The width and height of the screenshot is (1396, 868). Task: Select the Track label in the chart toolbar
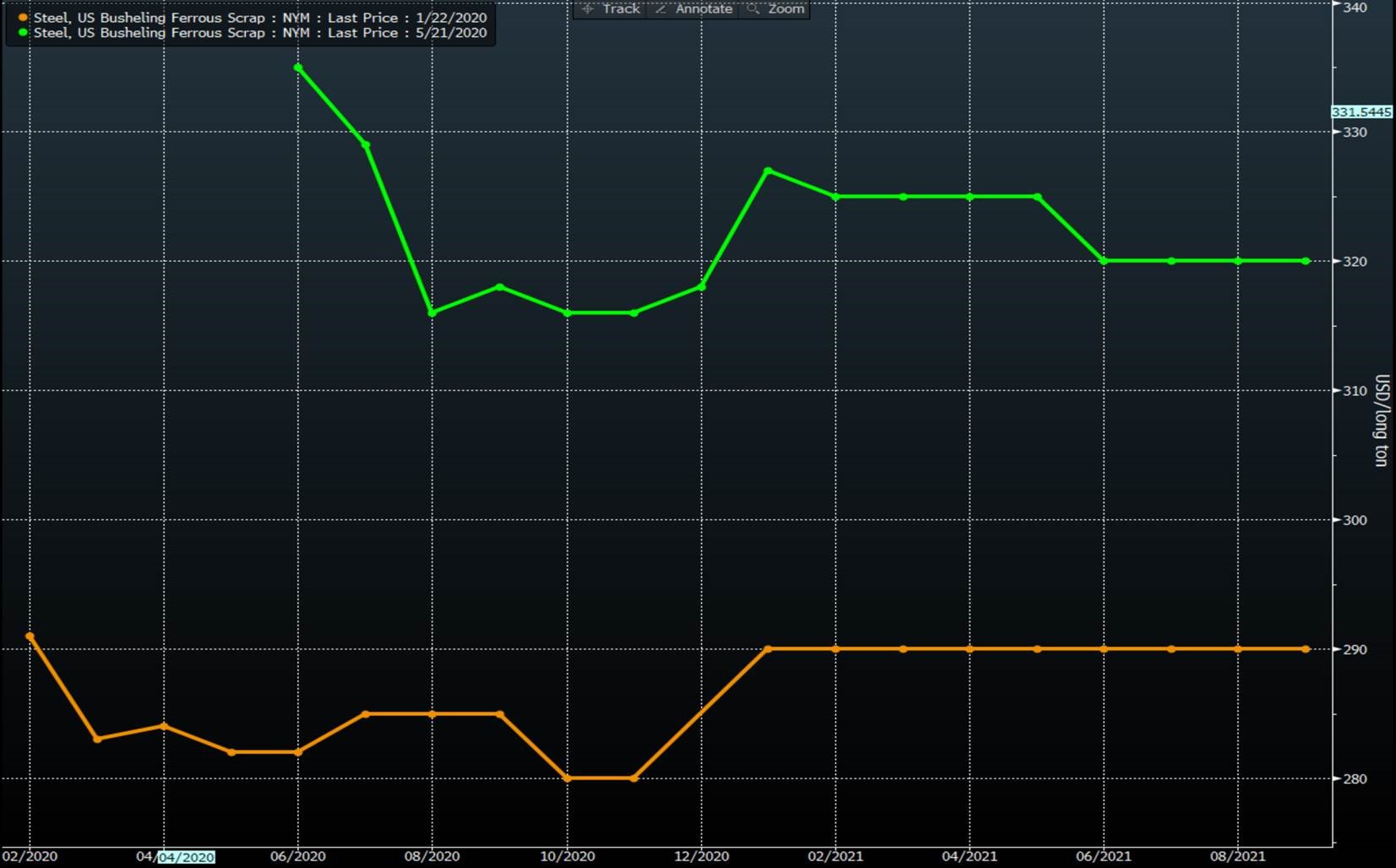pyautogui.click(x=621, y=8)
